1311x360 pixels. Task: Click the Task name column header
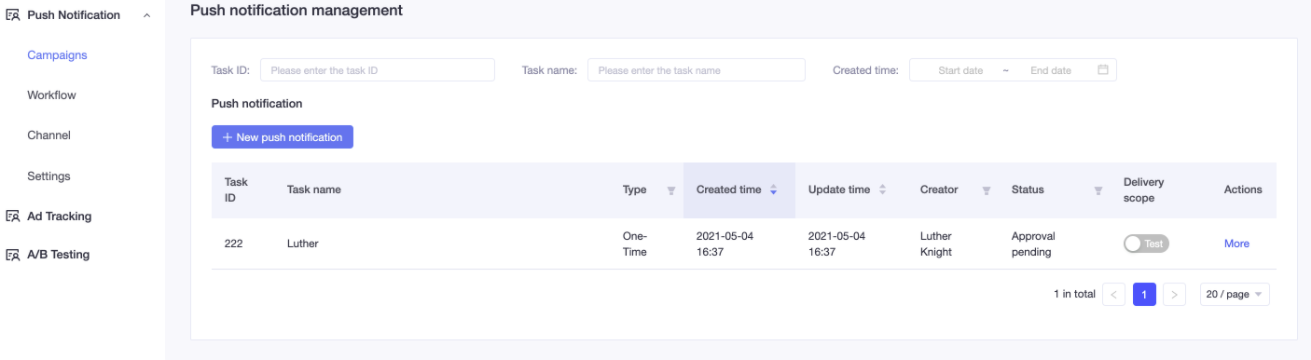point(314,190)
